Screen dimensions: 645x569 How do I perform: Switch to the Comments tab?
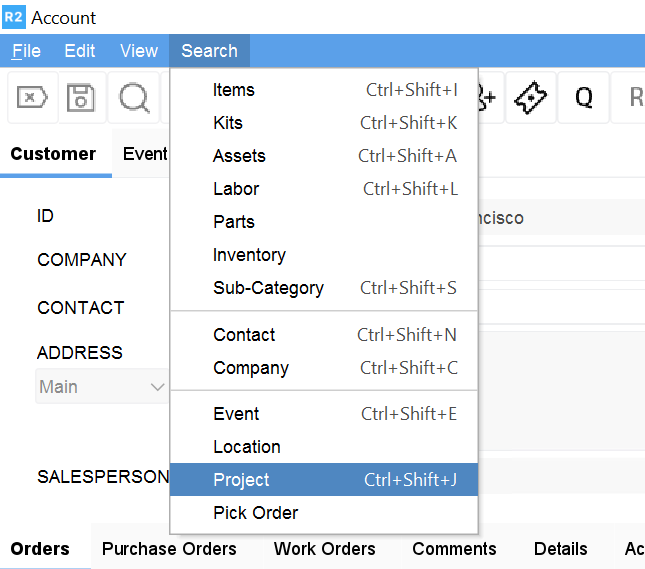[454, 549]
